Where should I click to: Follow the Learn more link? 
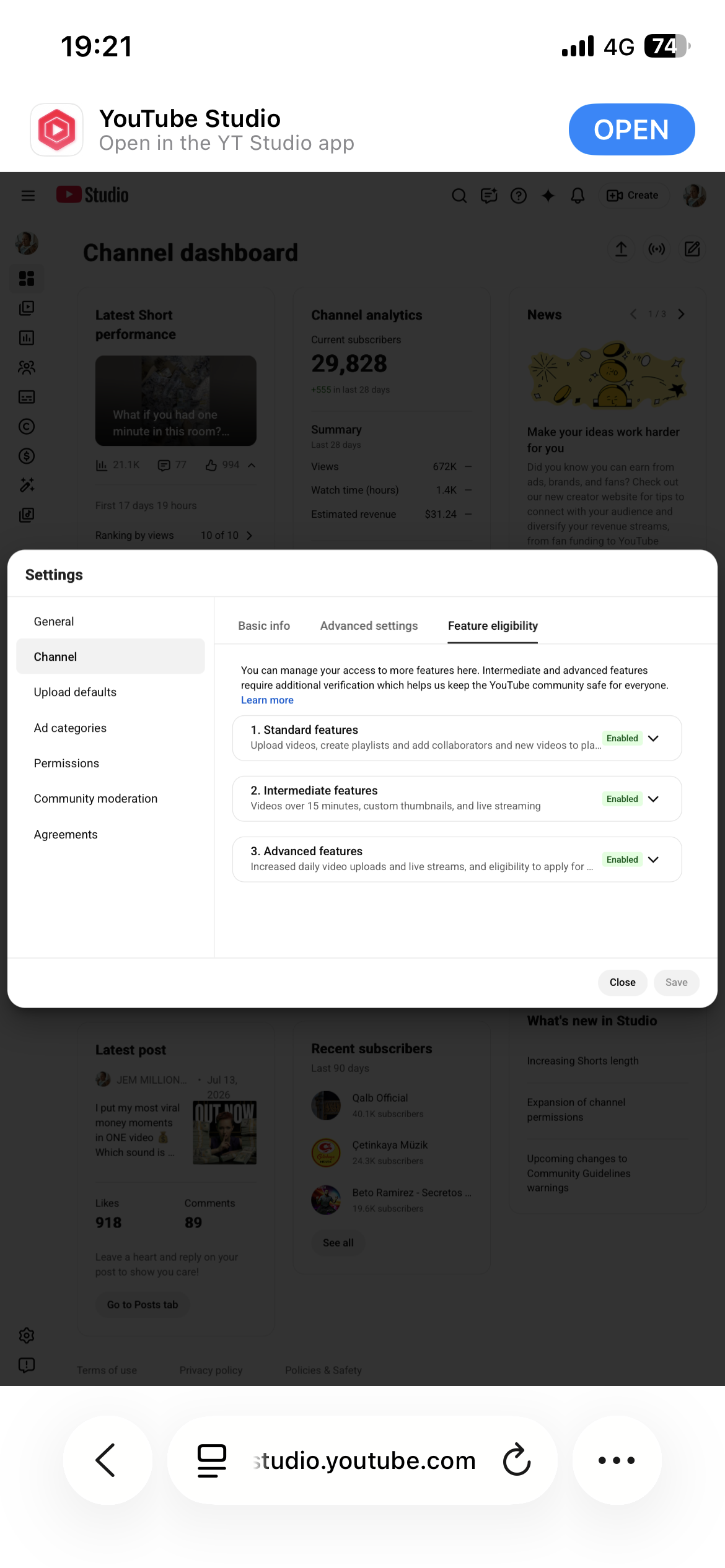tap(267, 700)
